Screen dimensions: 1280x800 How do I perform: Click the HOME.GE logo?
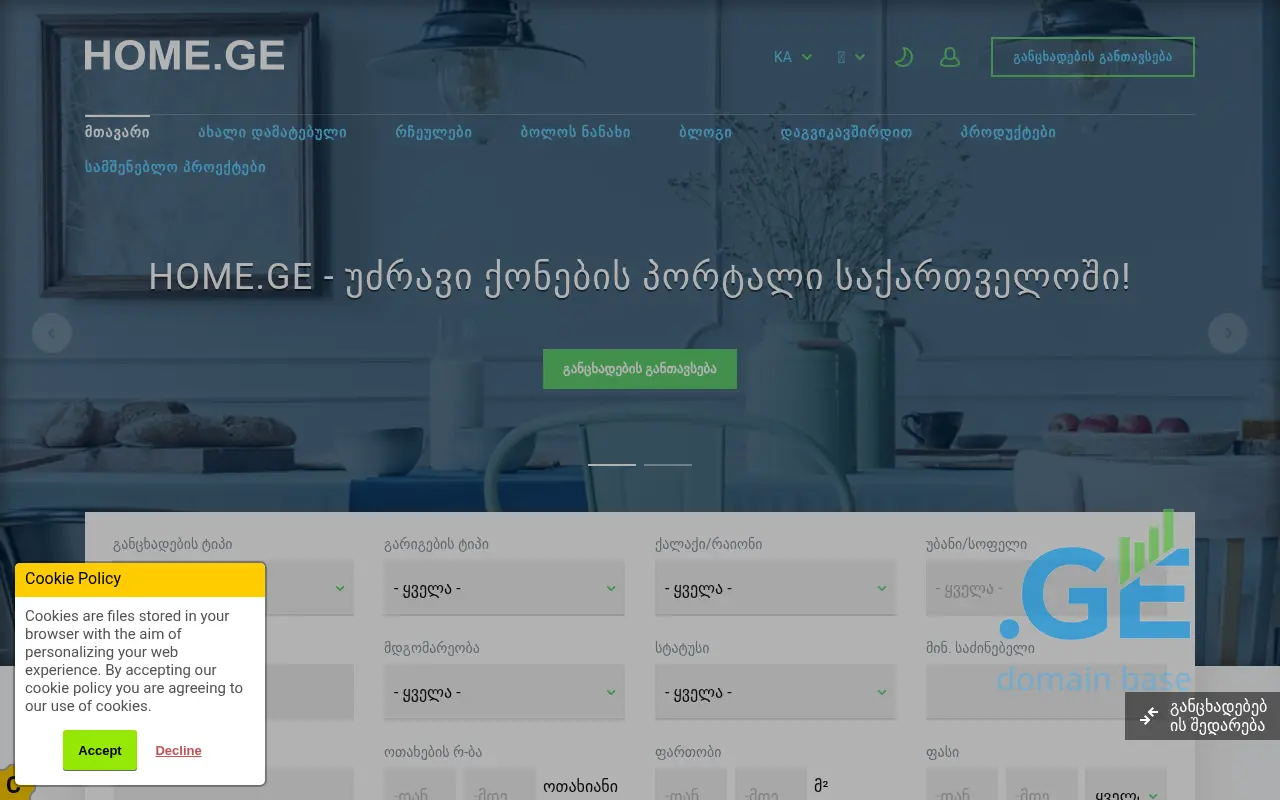click(x=185, y=55)
